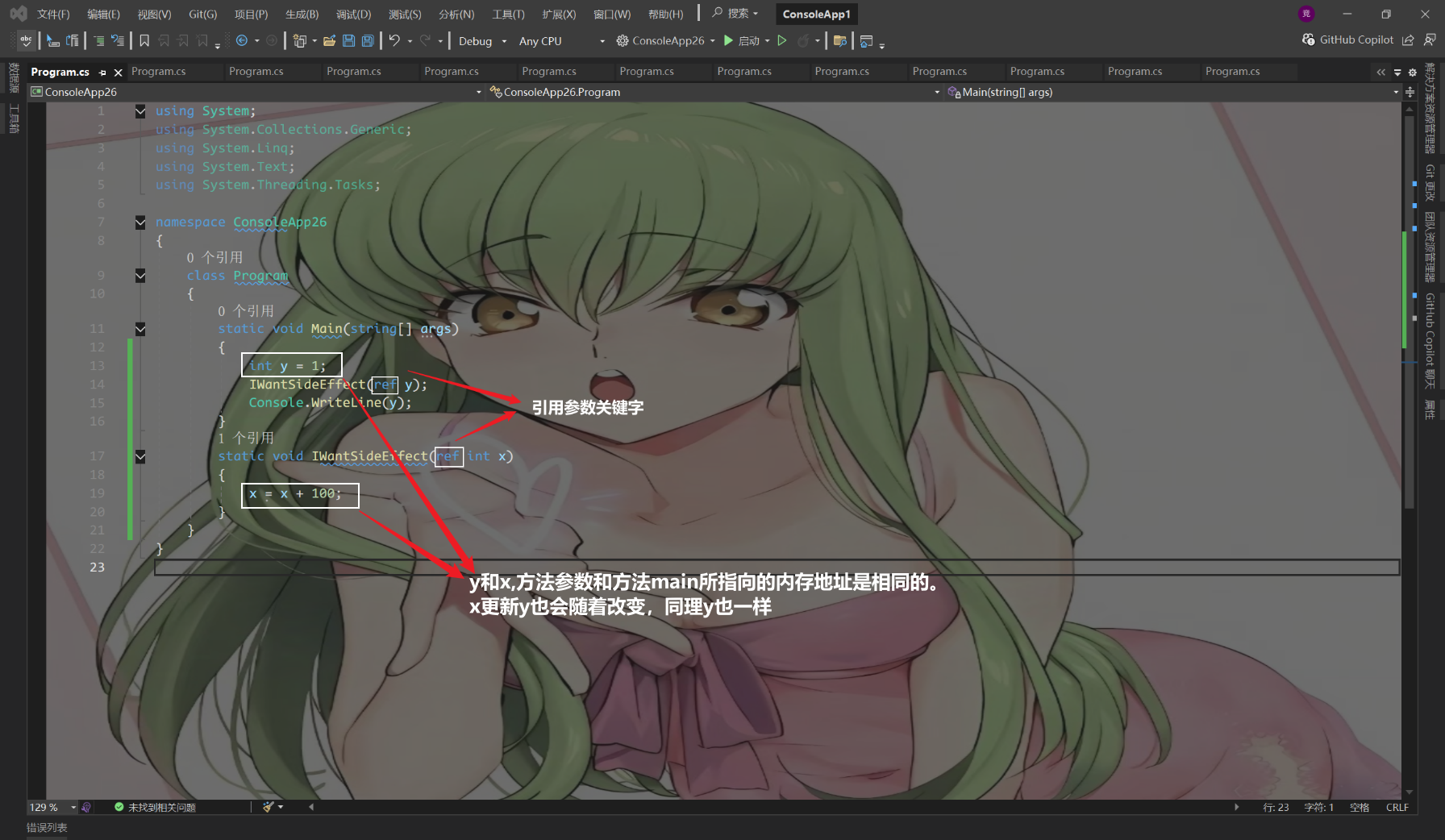
Task: Click the horizontal scrollbar left arrow
Action: (311, 806)
